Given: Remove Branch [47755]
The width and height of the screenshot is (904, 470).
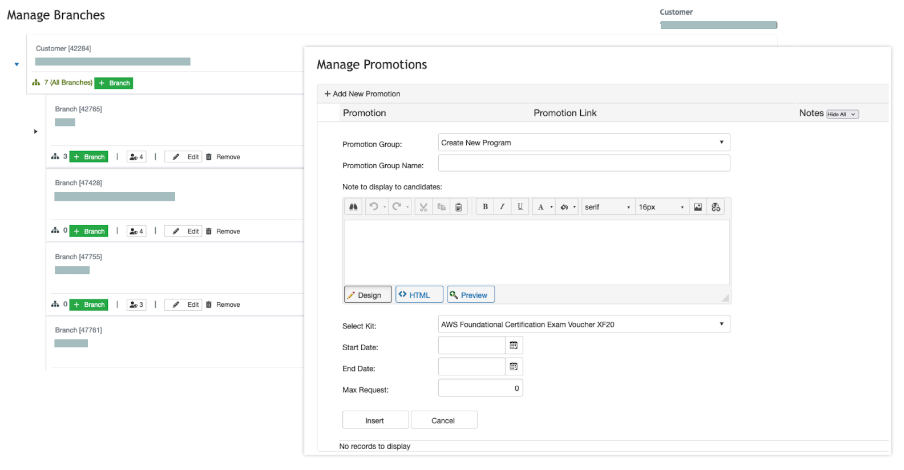Looking at the screenshot, I should point(223,304).
